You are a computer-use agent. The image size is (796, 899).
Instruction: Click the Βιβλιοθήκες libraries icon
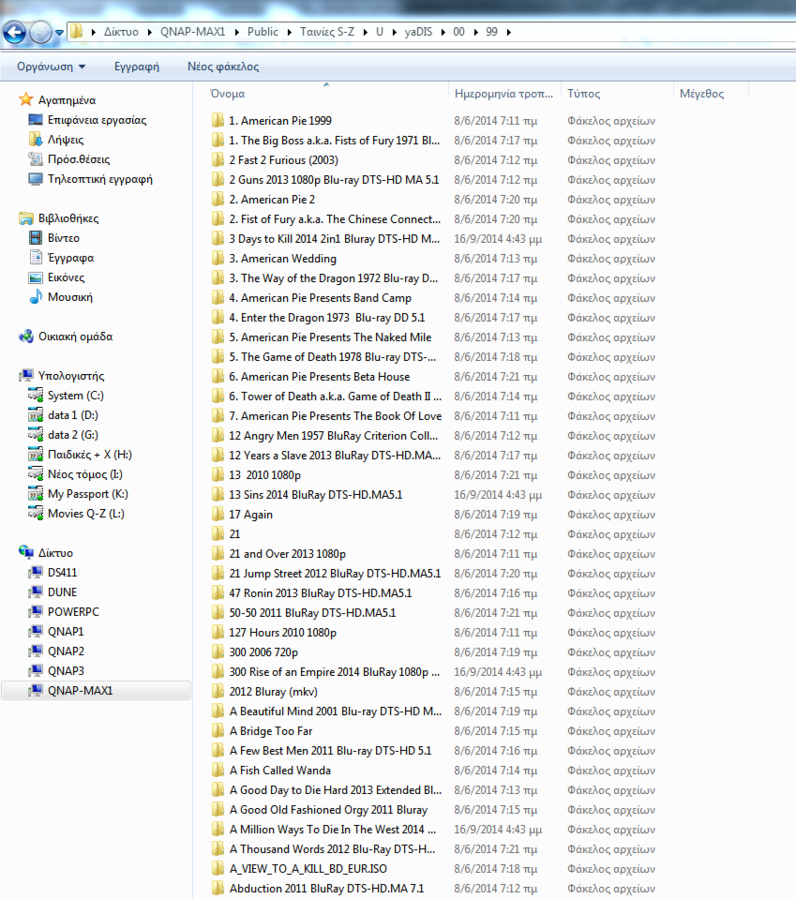(x=26, y=218)
